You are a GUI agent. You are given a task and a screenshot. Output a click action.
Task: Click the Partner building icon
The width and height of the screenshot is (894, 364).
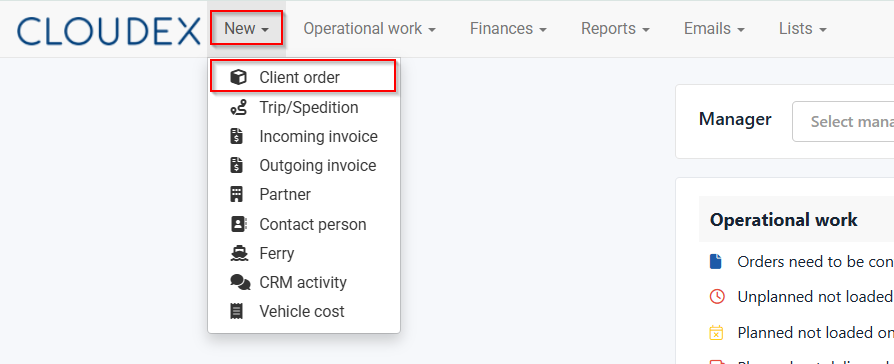coord(237,195)
